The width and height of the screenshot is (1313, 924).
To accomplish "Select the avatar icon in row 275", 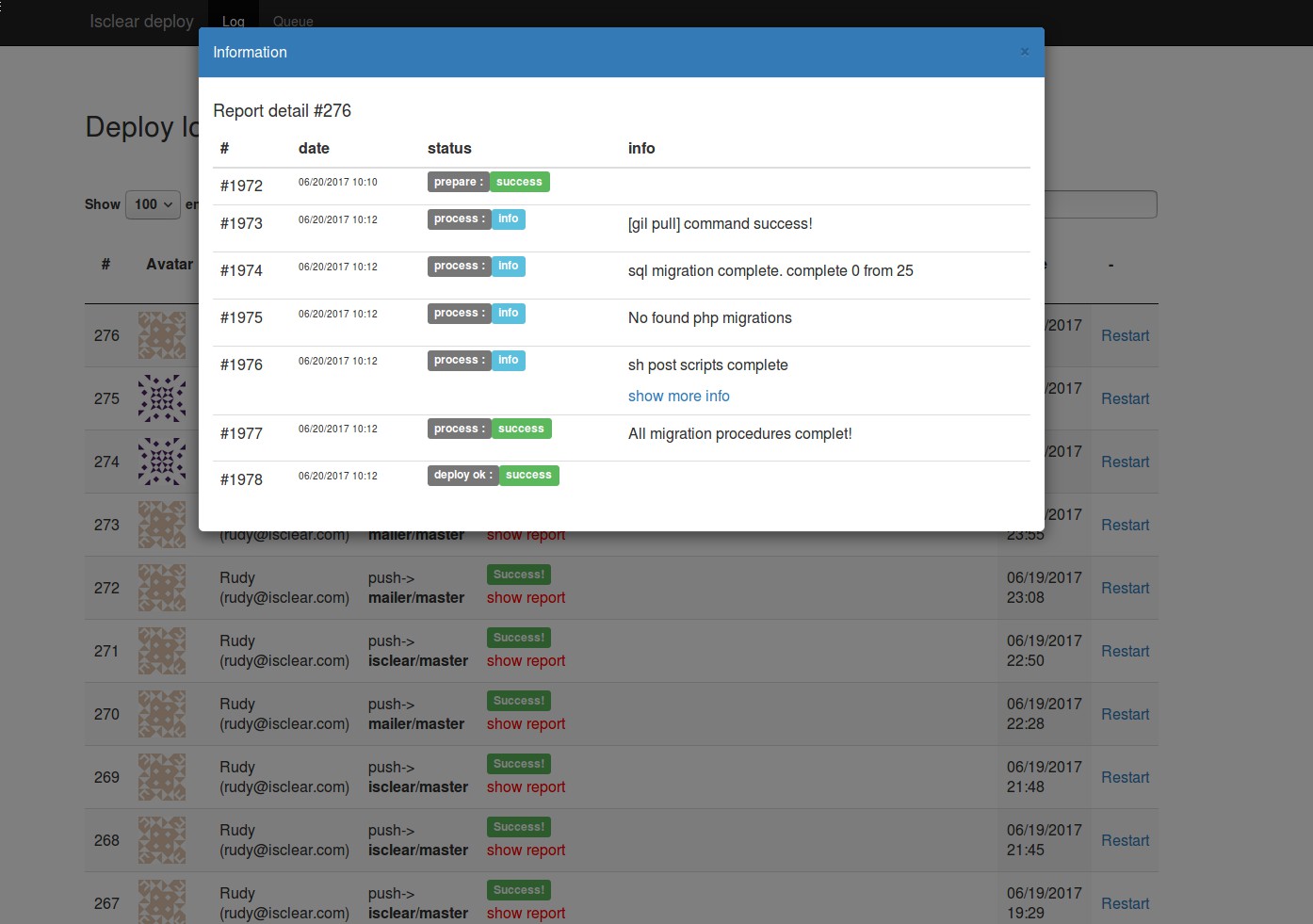I will pos(162,398).
